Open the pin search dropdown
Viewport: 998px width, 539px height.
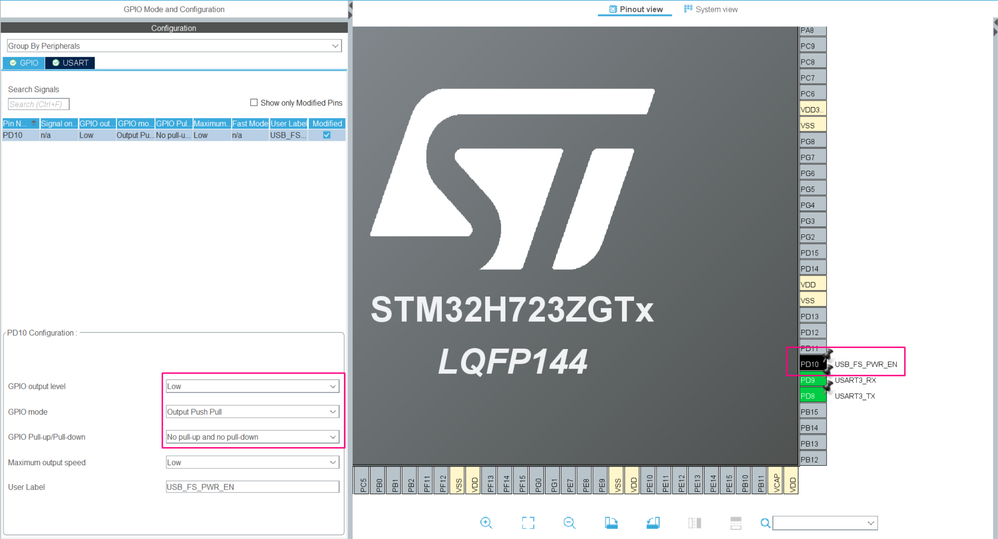[870, 523]
